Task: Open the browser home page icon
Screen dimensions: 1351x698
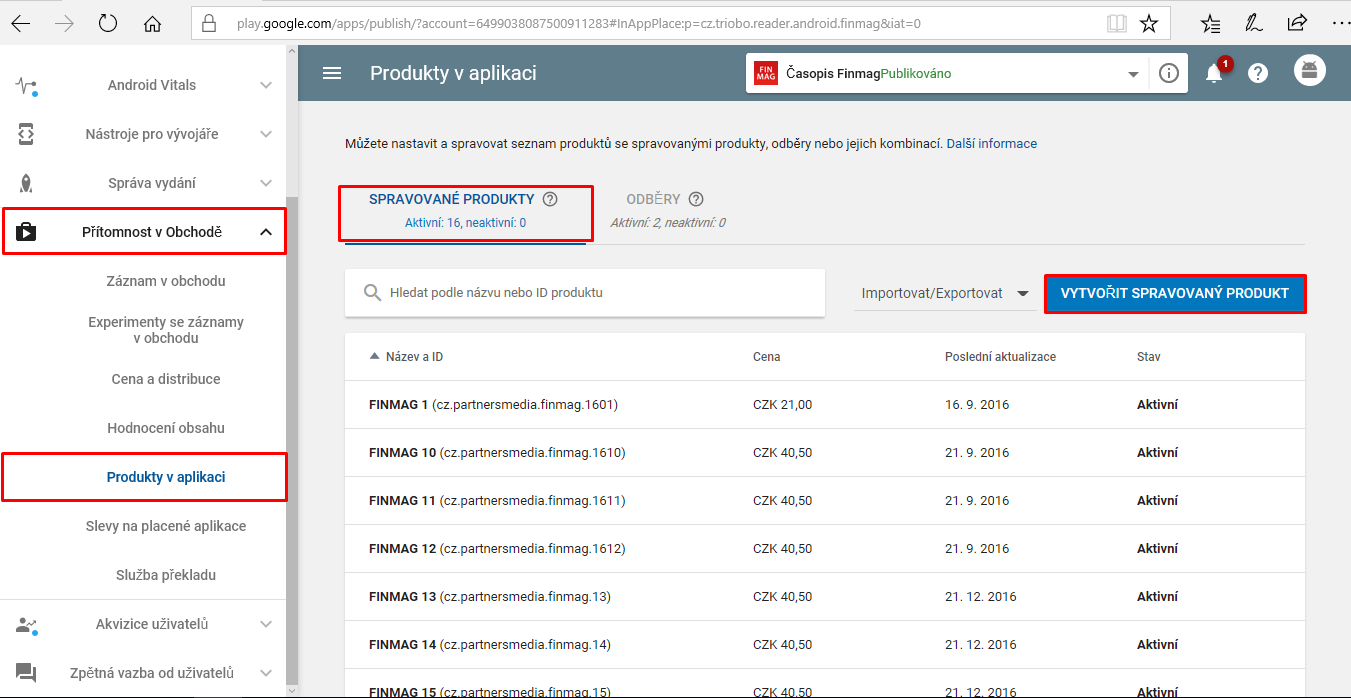Action: [x=152, y=23]
